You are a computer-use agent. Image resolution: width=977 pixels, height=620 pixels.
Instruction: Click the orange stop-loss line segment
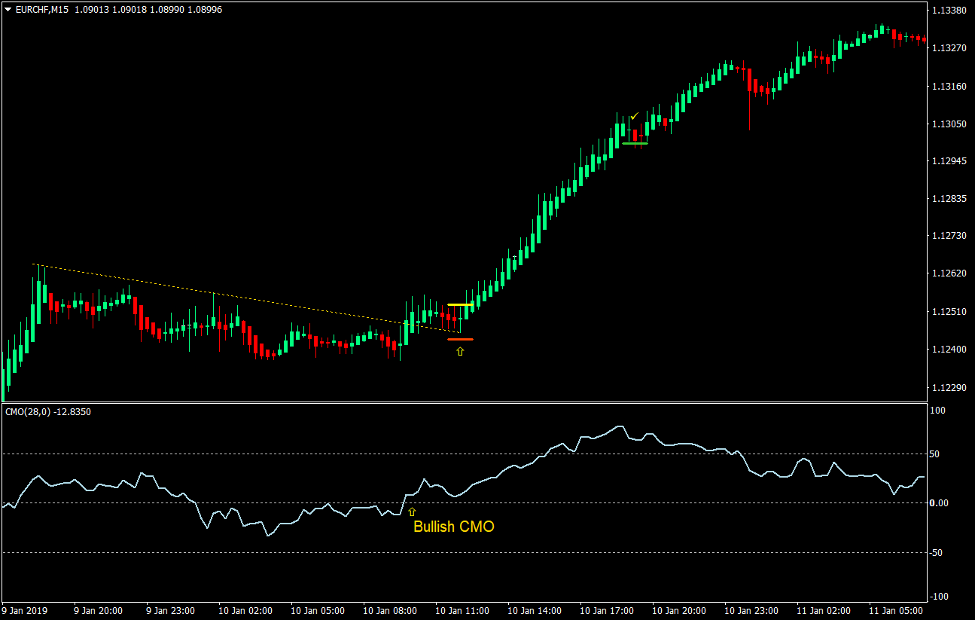[461, 340]
